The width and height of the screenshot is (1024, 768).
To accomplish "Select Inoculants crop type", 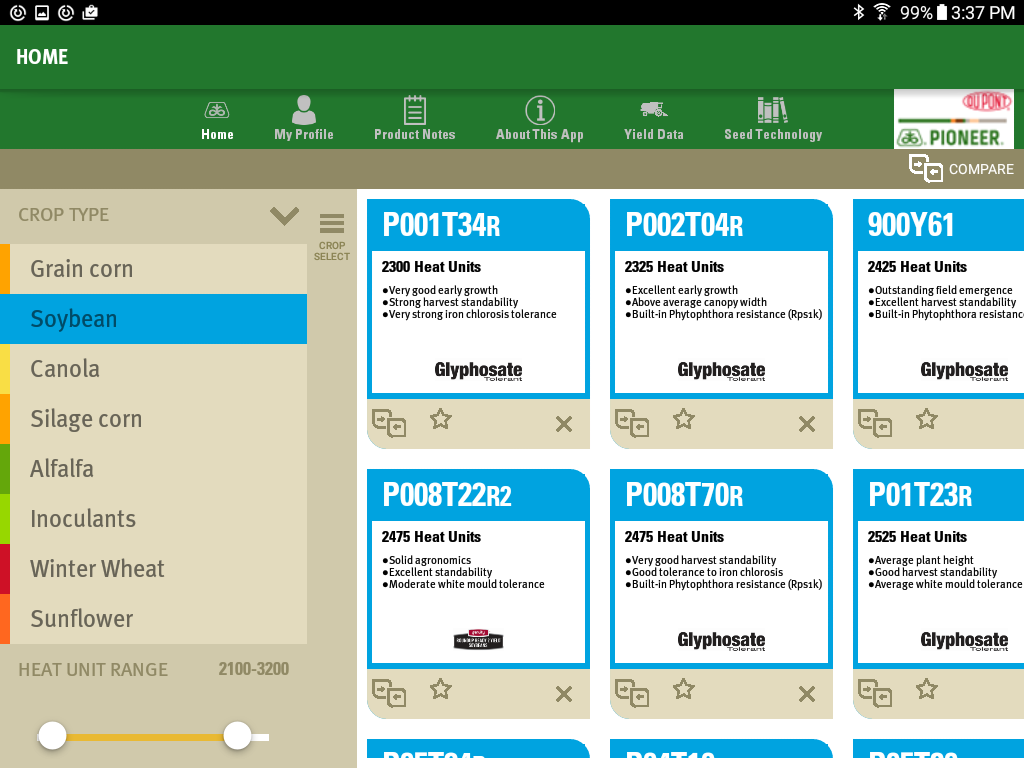I will pyautogui.click(x=153, y=519).
